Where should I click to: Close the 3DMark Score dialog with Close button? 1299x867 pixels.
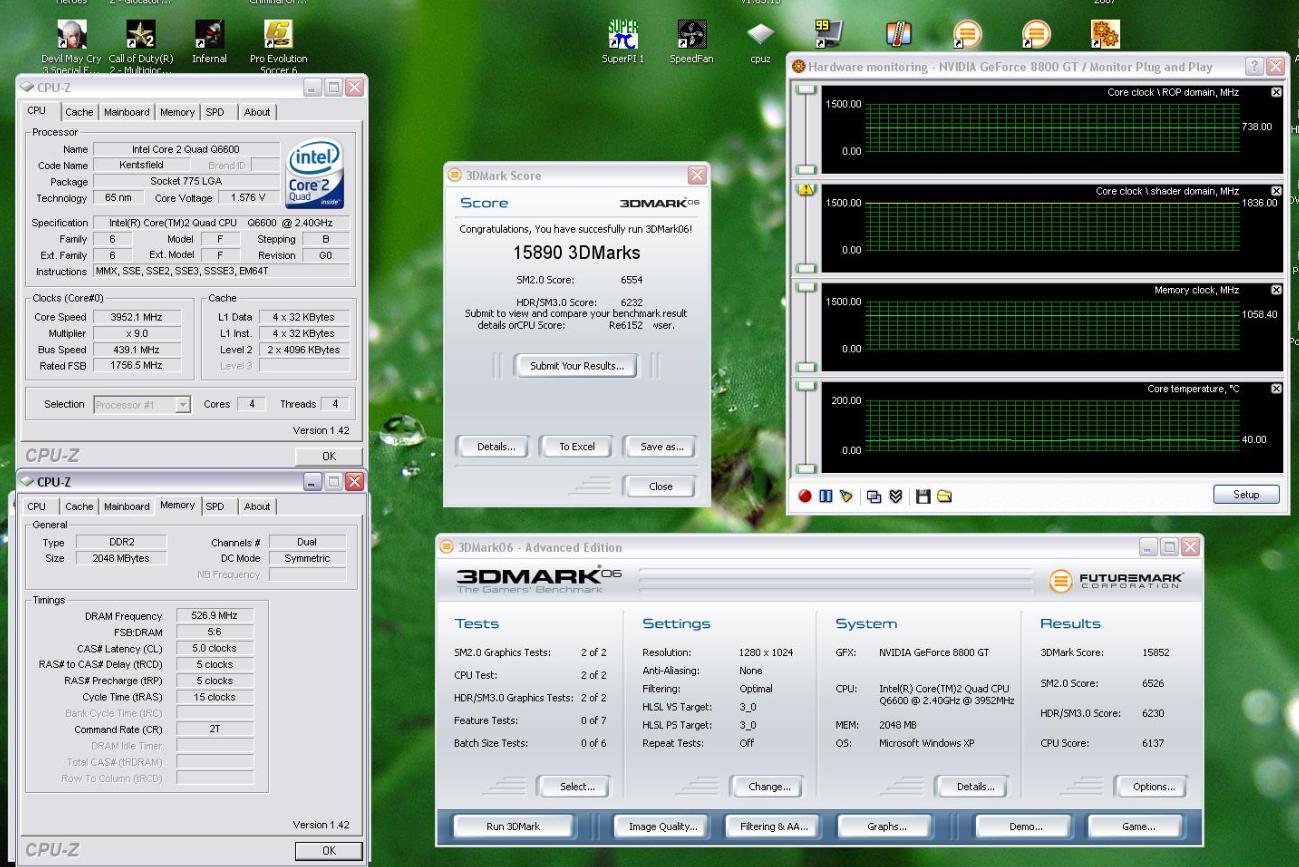[660, 487]
